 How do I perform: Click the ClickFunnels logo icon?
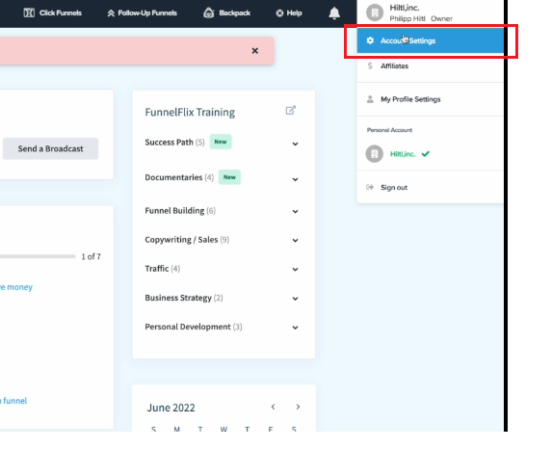pos(29,13)
